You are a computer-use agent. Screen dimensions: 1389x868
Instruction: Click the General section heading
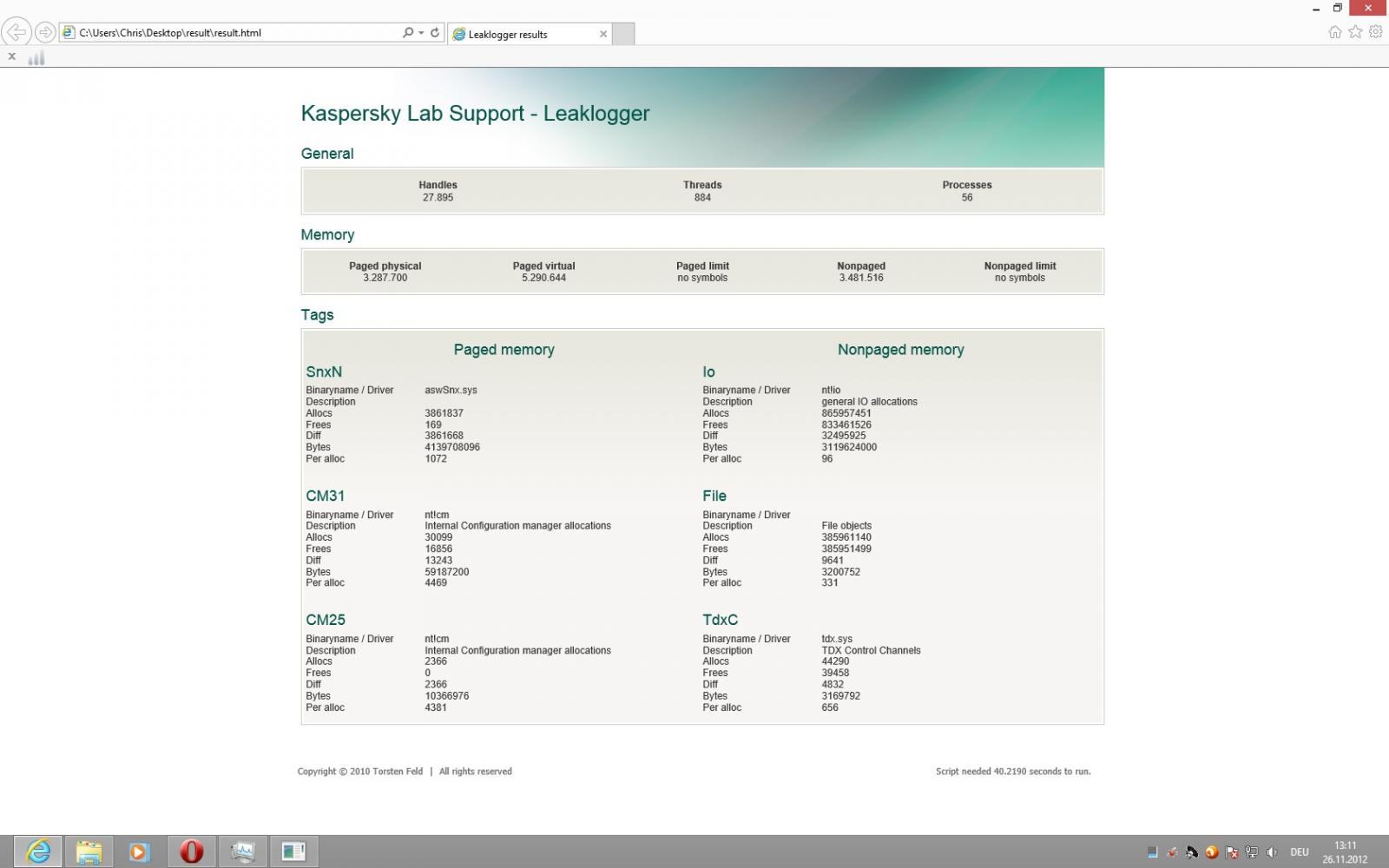click(327, 154)
